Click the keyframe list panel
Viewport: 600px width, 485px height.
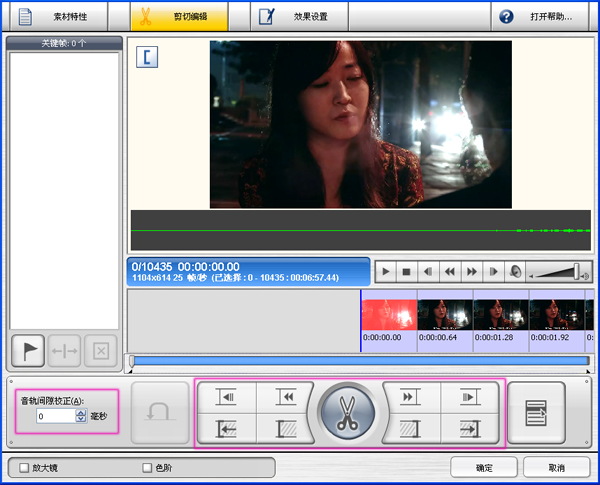click(x=64, y=191)
